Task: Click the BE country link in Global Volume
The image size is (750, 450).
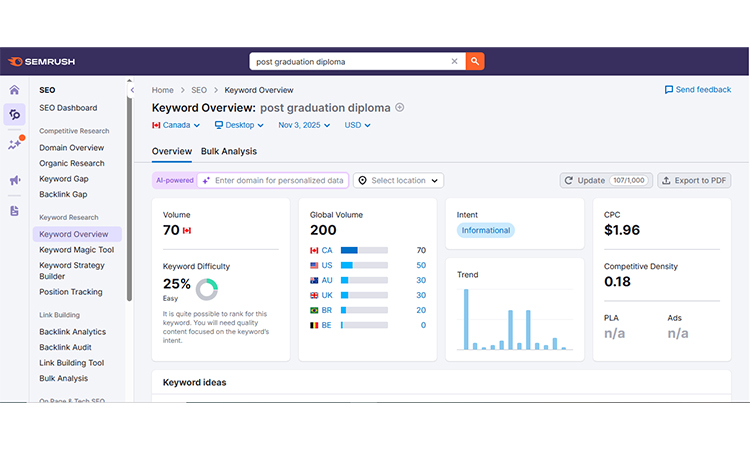Action: [x=326, y=325]
